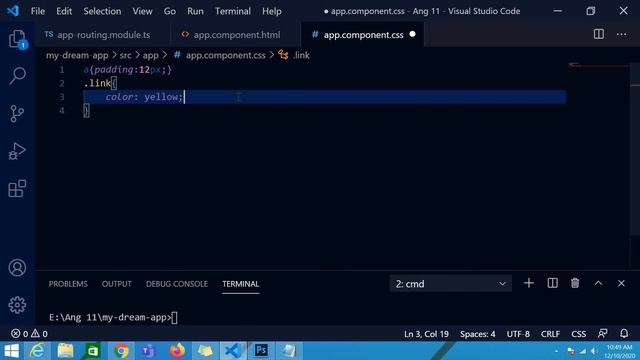This screenshot has height=360, width=640.
Task: Click unsaved dot on app.component.css tab
Action: tap(412, 34)
